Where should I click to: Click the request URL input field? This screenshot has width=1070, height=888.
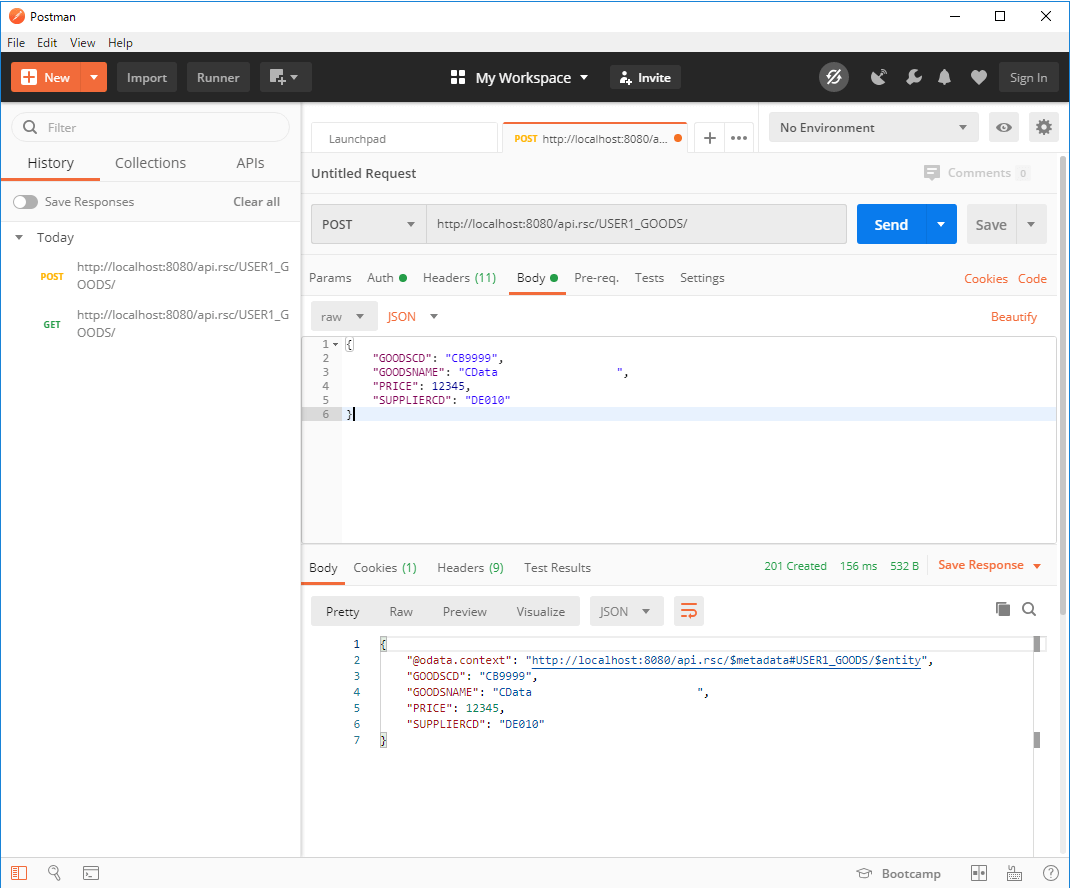(x=636, y=225)
